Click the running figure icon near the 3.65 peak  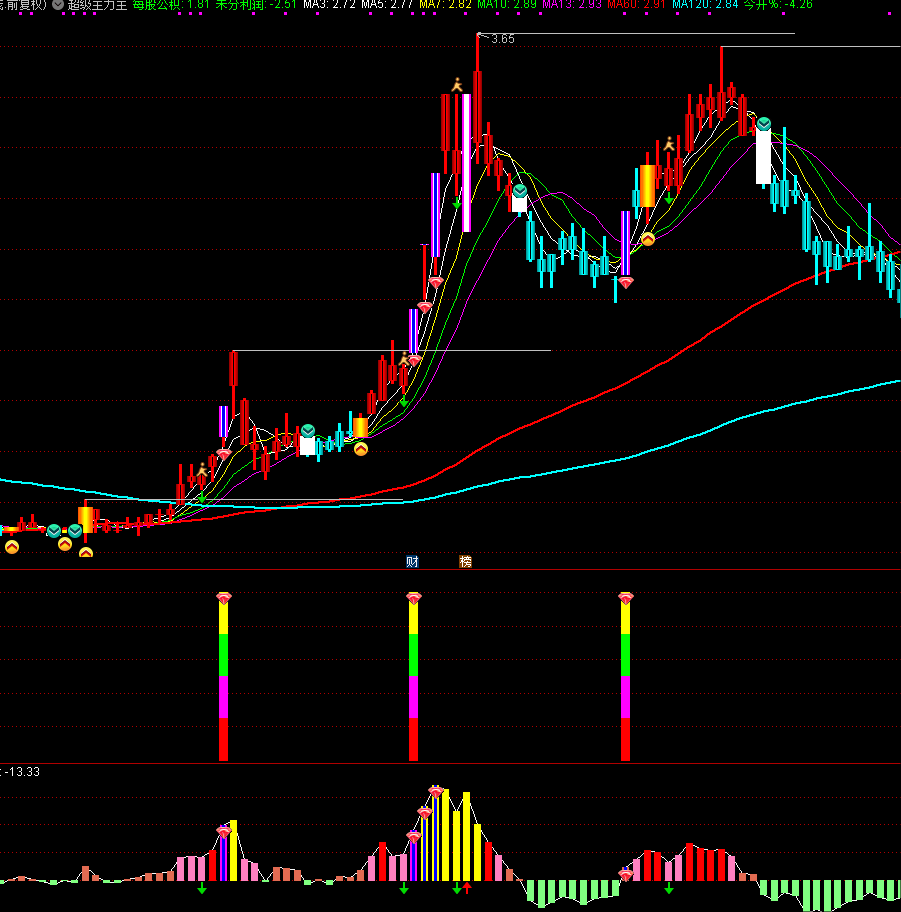(457, 85)
